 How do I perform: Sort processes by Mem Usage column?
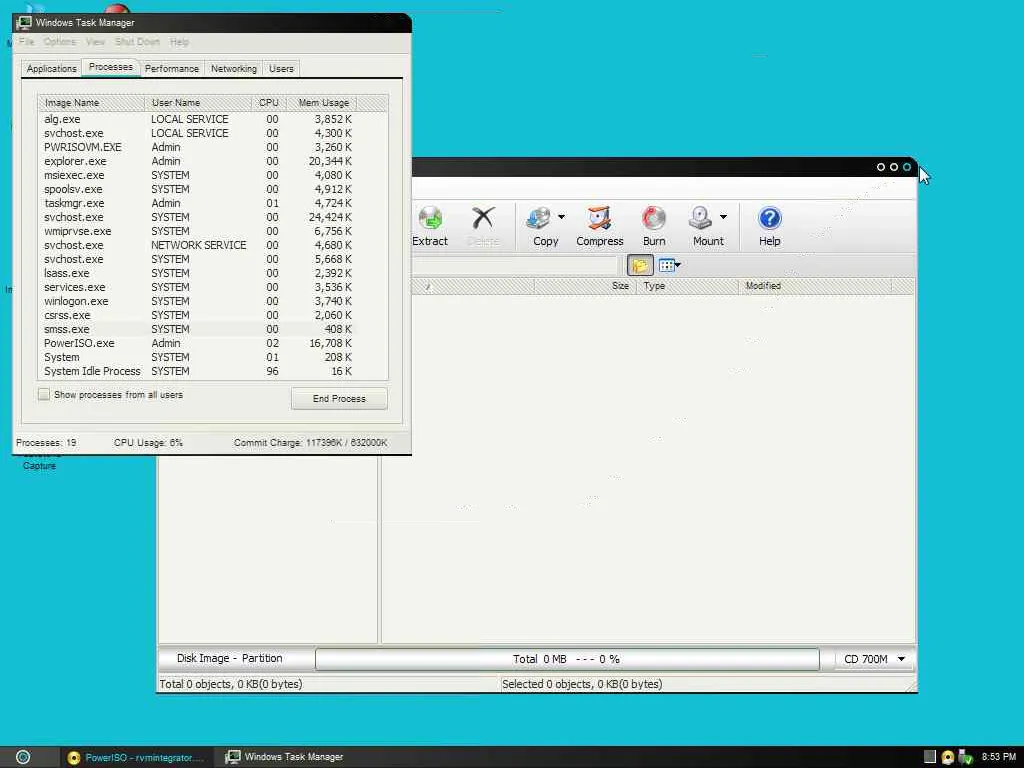(323, 103)
